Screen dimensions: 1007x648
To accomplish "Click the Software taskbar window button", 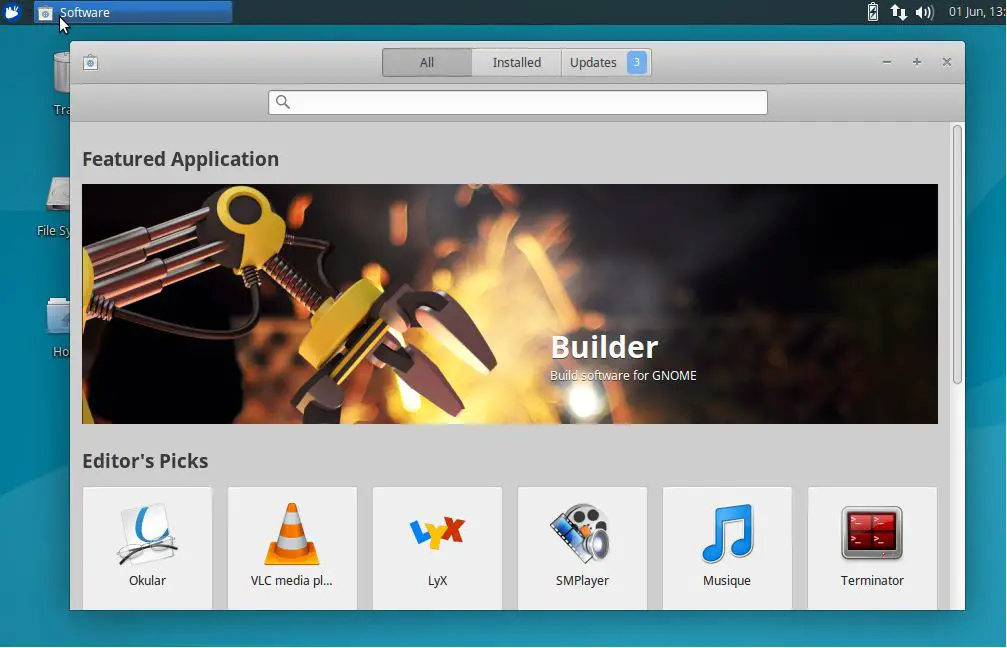I will pos(133,12).
